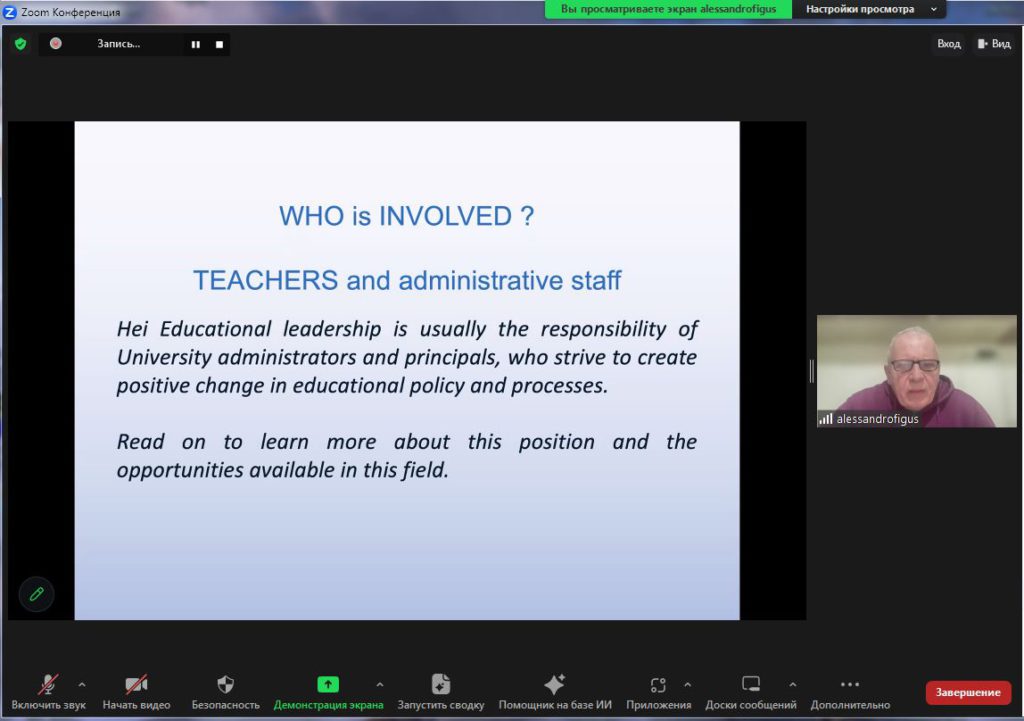Viewport: 1024px width, 721px height.
Task: Click the green encryption shield icon
Action: pyautogui.click(x=20, y=44)
